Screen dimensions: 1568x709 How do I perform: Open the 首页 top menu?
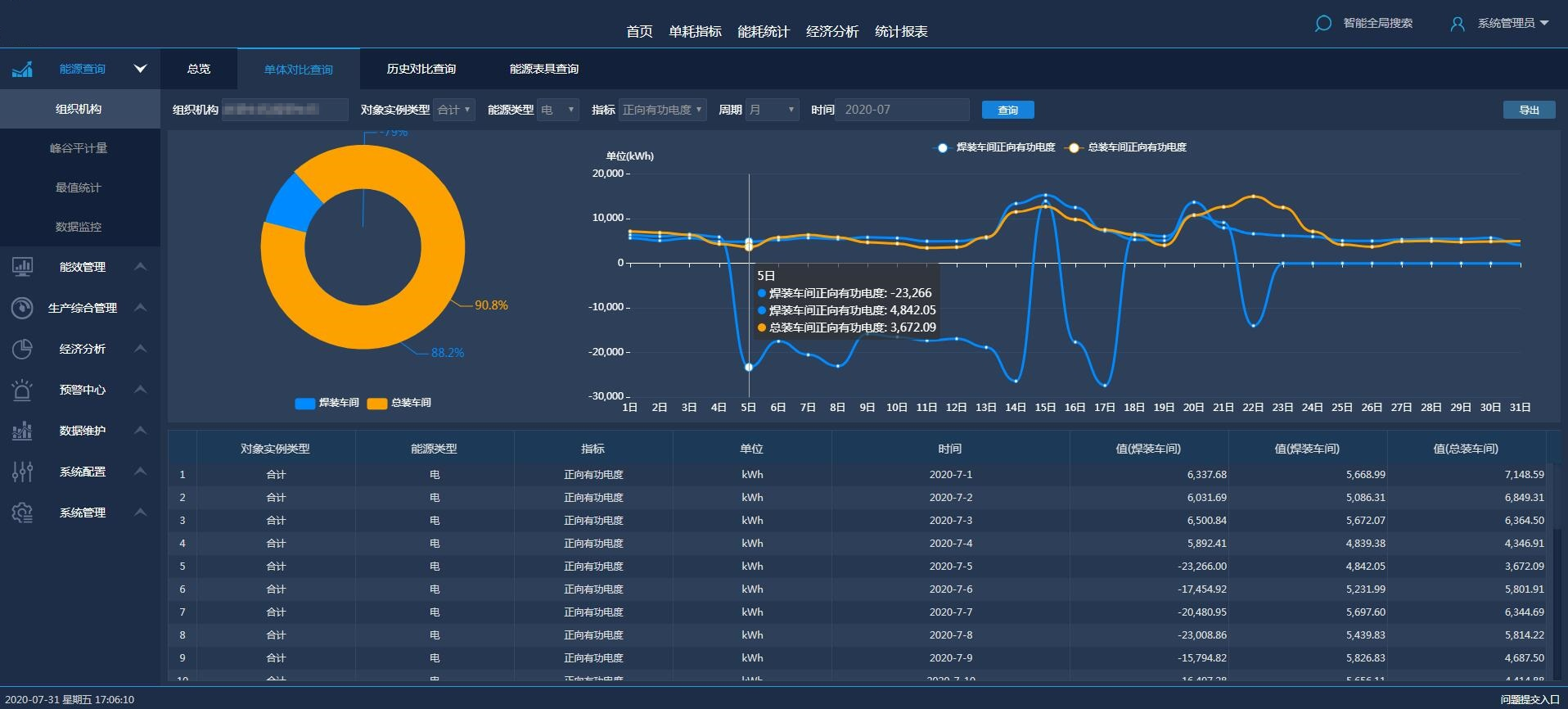[639, 31]
